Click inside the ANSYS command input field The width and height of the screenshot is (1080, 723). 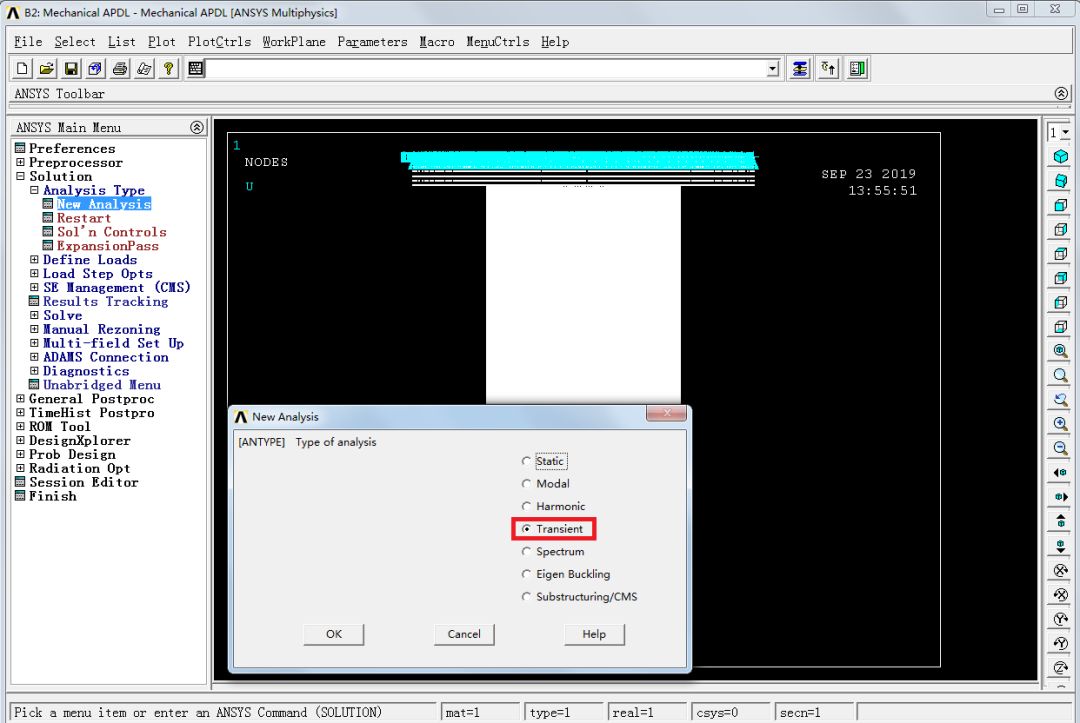coord(486,69)
